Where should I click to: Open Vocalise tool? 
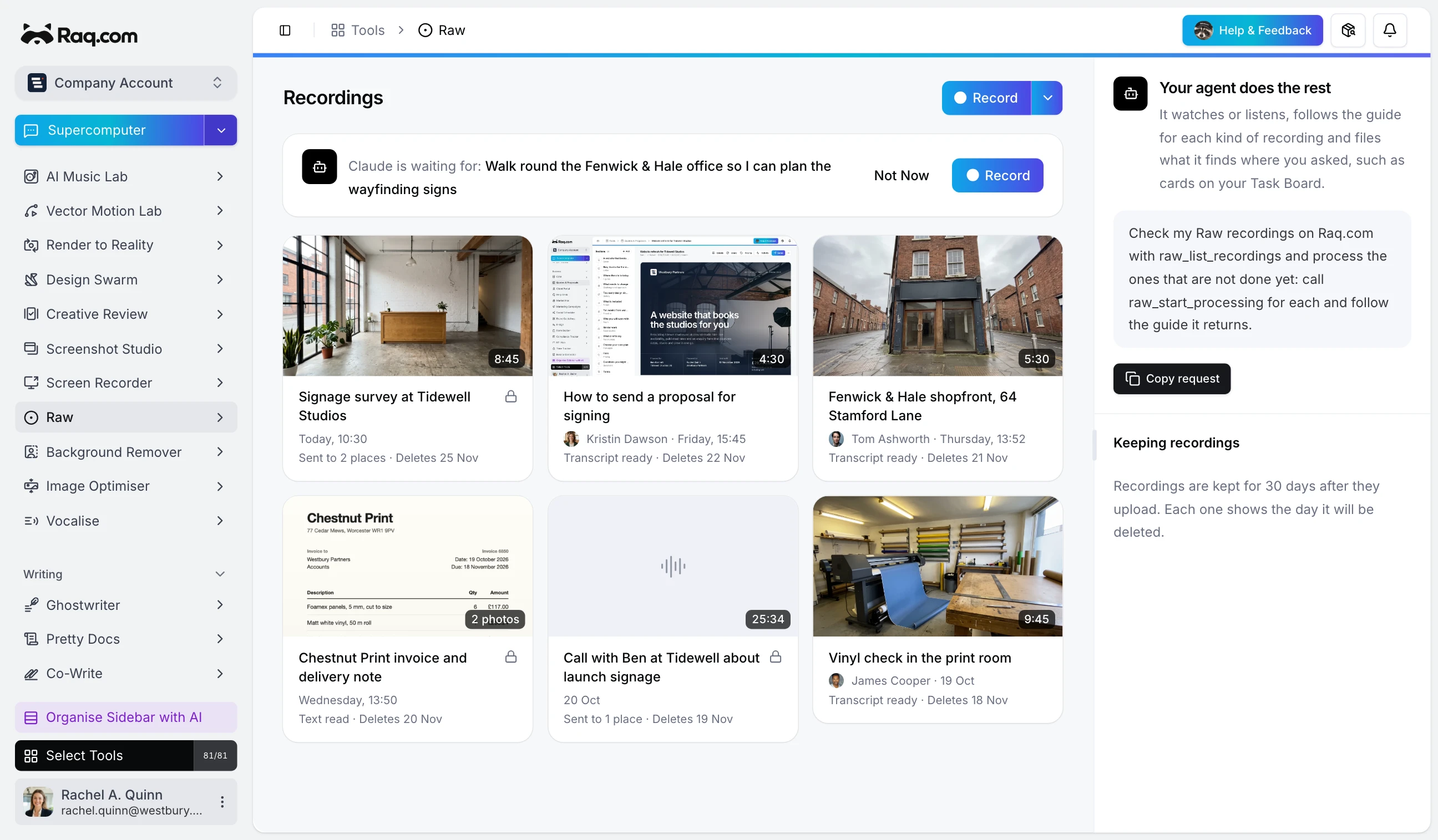[125, 521]
